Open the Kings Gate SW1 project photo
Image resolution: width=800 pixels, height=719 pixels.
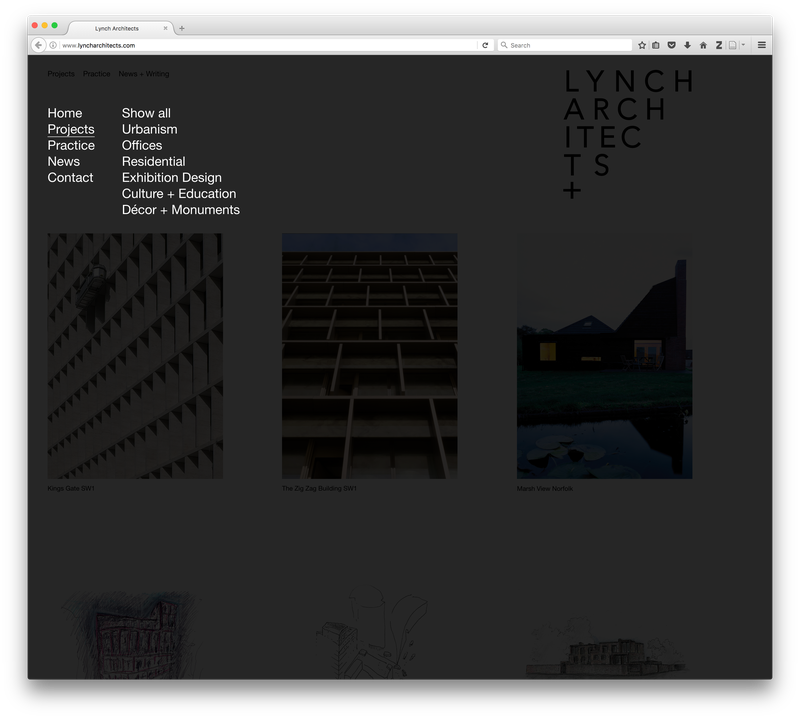coord(135,356)
